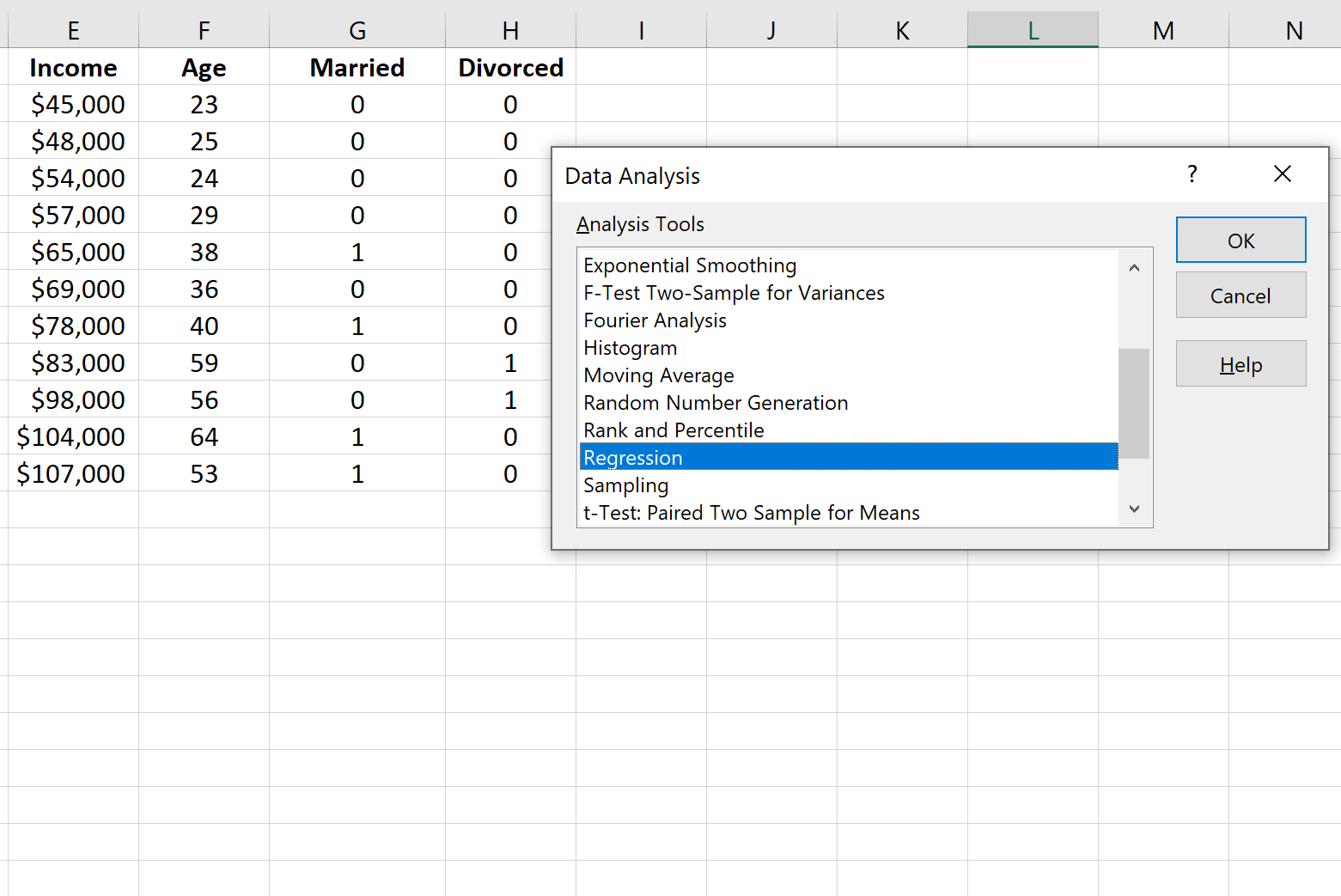This screenshot has width=1341, height=896.
Task: Pick the Sampling analysis tool
Action: 625,485
